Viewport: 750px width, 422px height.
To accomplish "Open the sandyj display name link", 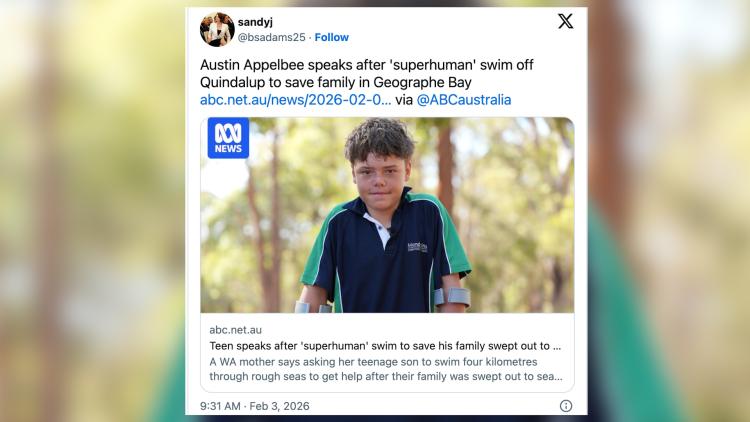I will click(x=256, y=21).
